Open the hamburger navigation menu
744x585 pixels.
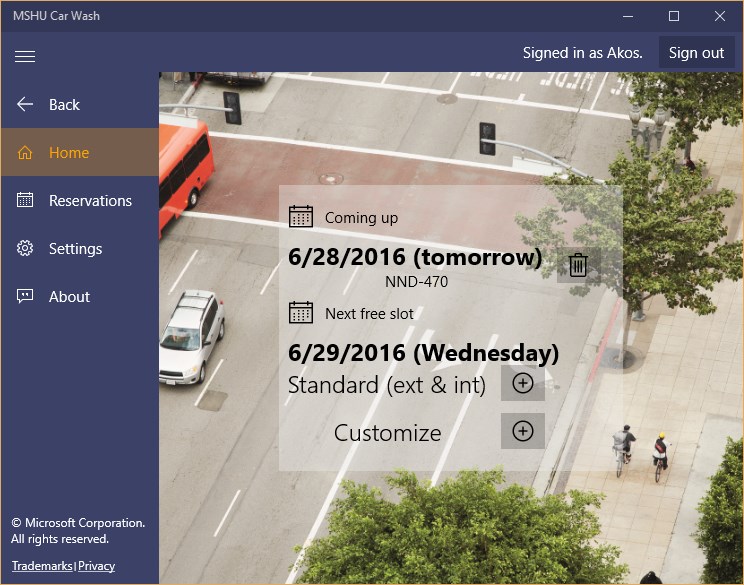click(25, 56)
